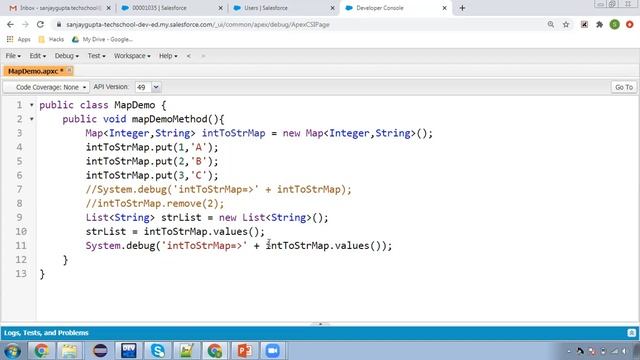Open the green notepad app in taskbar
Screen dimensions: 640x360
pos(186,351)
